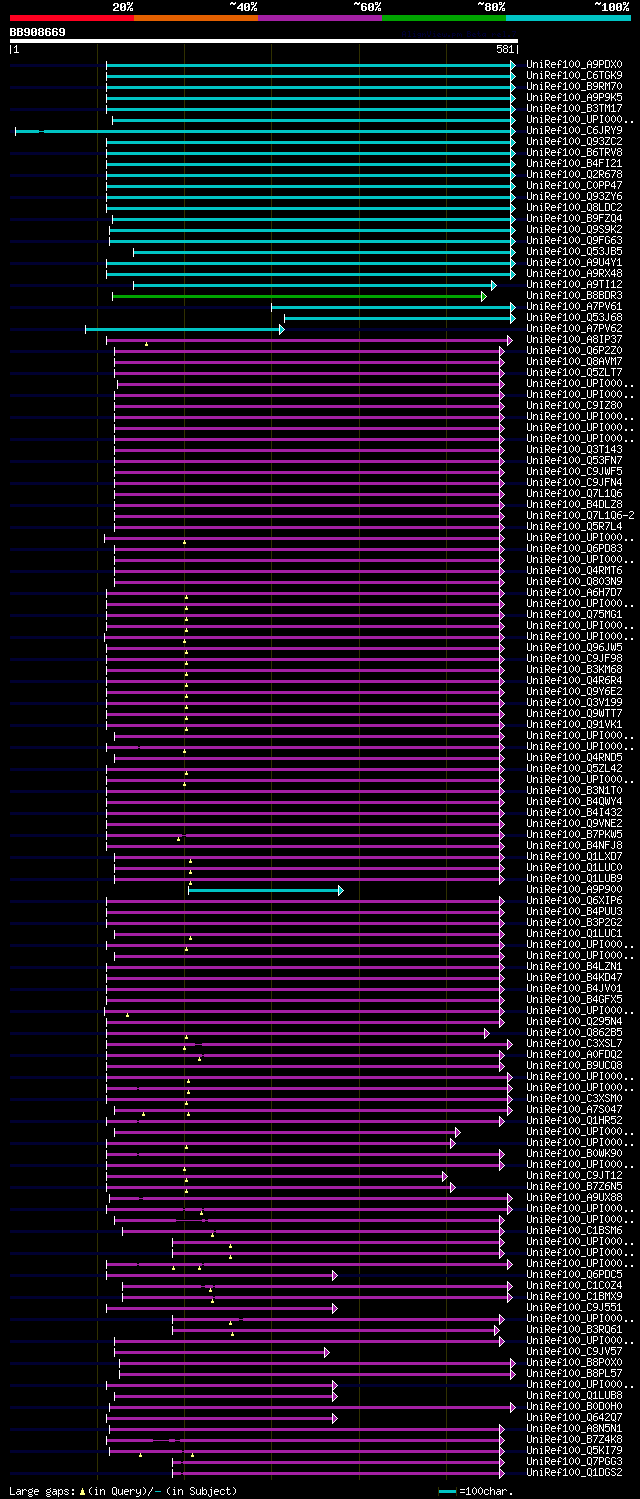Select the hit label UniRef100_C9JT12
The height and width of the screenshot is (1499, 640).
pos(574,1176)
